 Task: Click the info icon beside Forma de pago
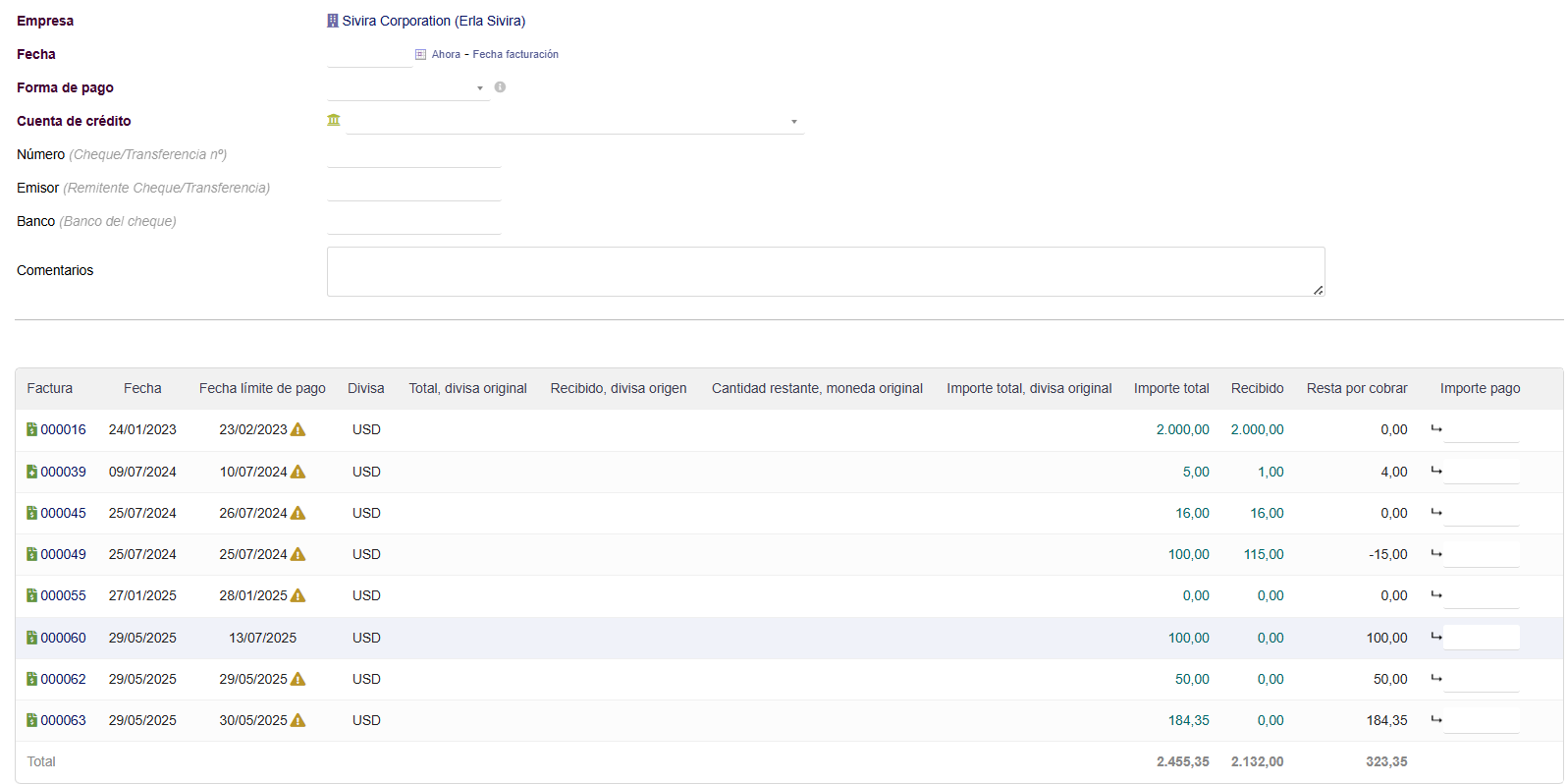[x=500, y=87]
